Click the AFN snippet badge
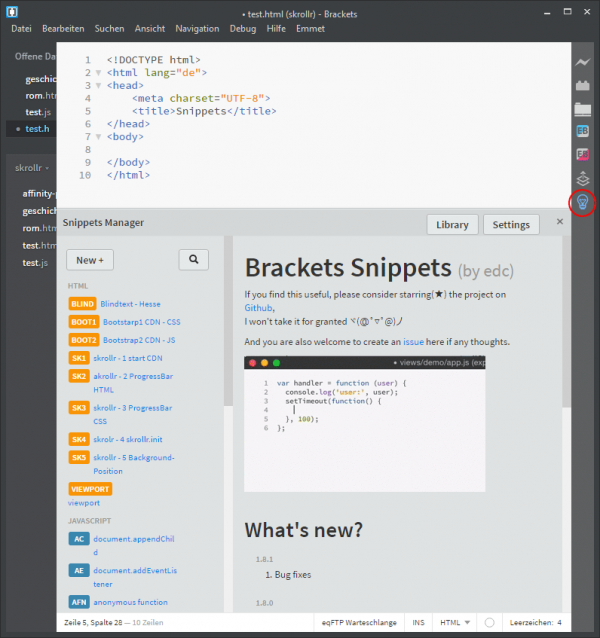This screenshot has width=600, height=638. (x=79, y=602)
